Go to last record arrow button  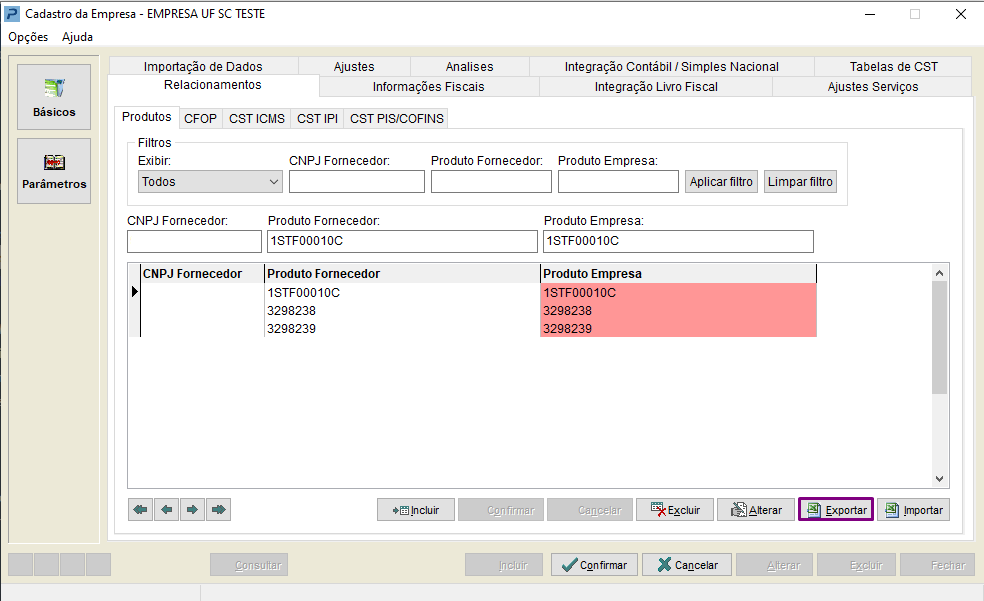point(218,509)
